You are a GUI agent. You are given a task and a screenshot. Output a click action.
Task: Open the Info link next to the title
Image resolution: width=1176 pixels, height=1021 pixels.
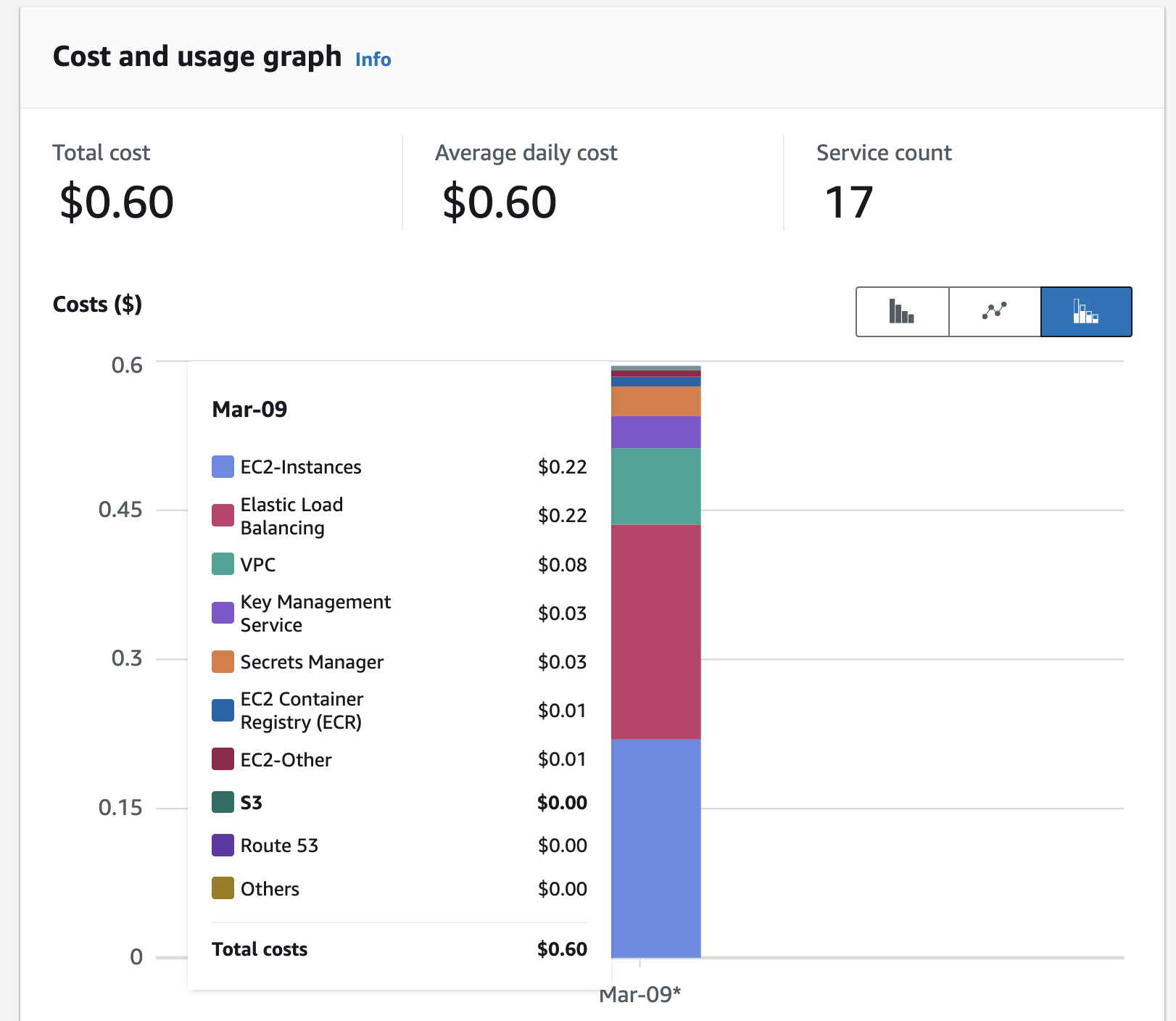pos(373,59)
